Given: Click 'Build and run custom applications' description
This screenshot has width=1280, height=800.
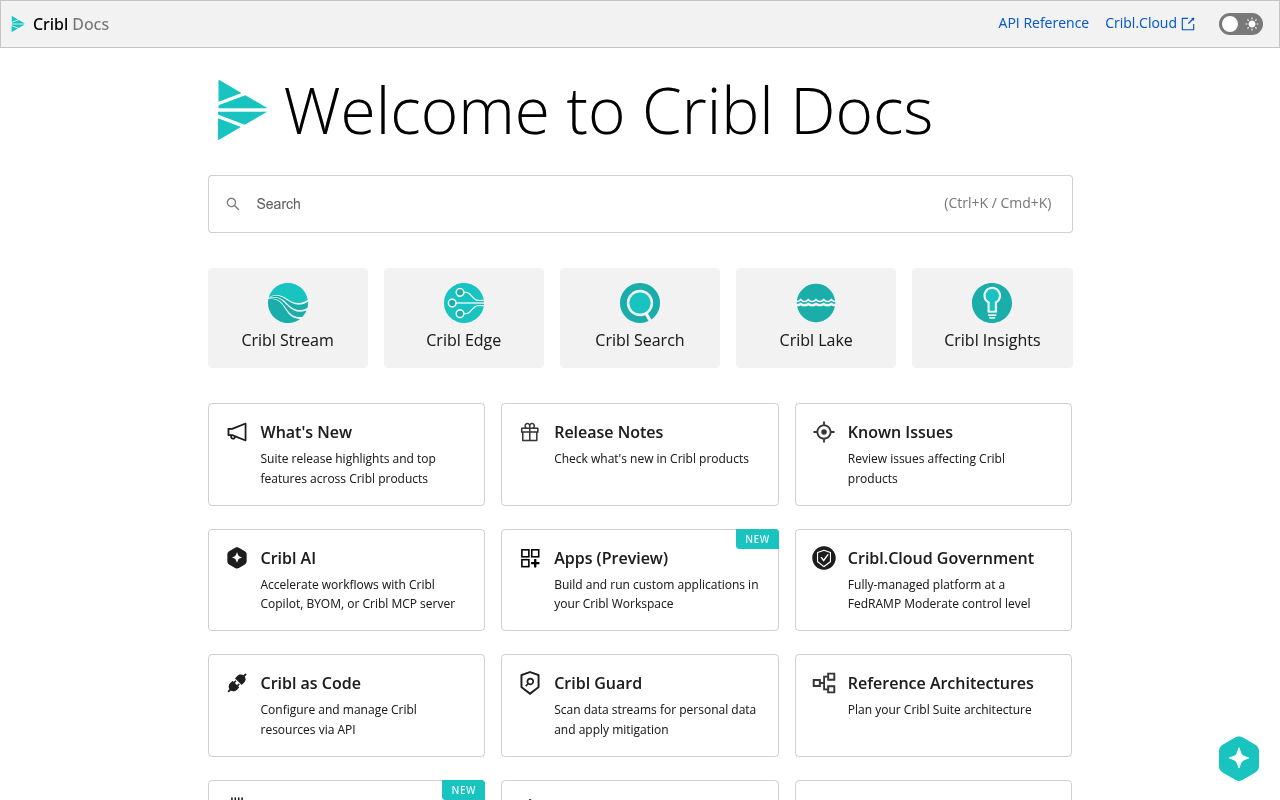Looking at the screenshot, I should coord(656,594).
